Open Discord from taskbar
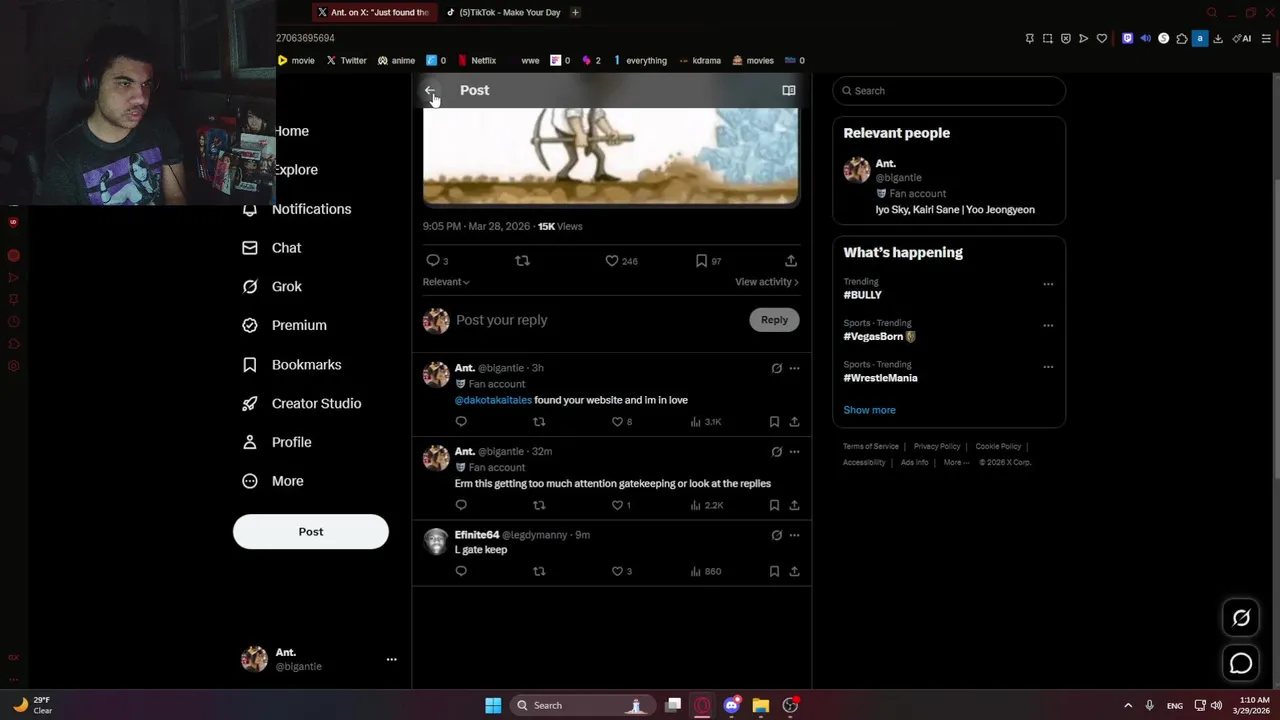The width and height of the screenshot is (1280, 720). click(732, 705)
